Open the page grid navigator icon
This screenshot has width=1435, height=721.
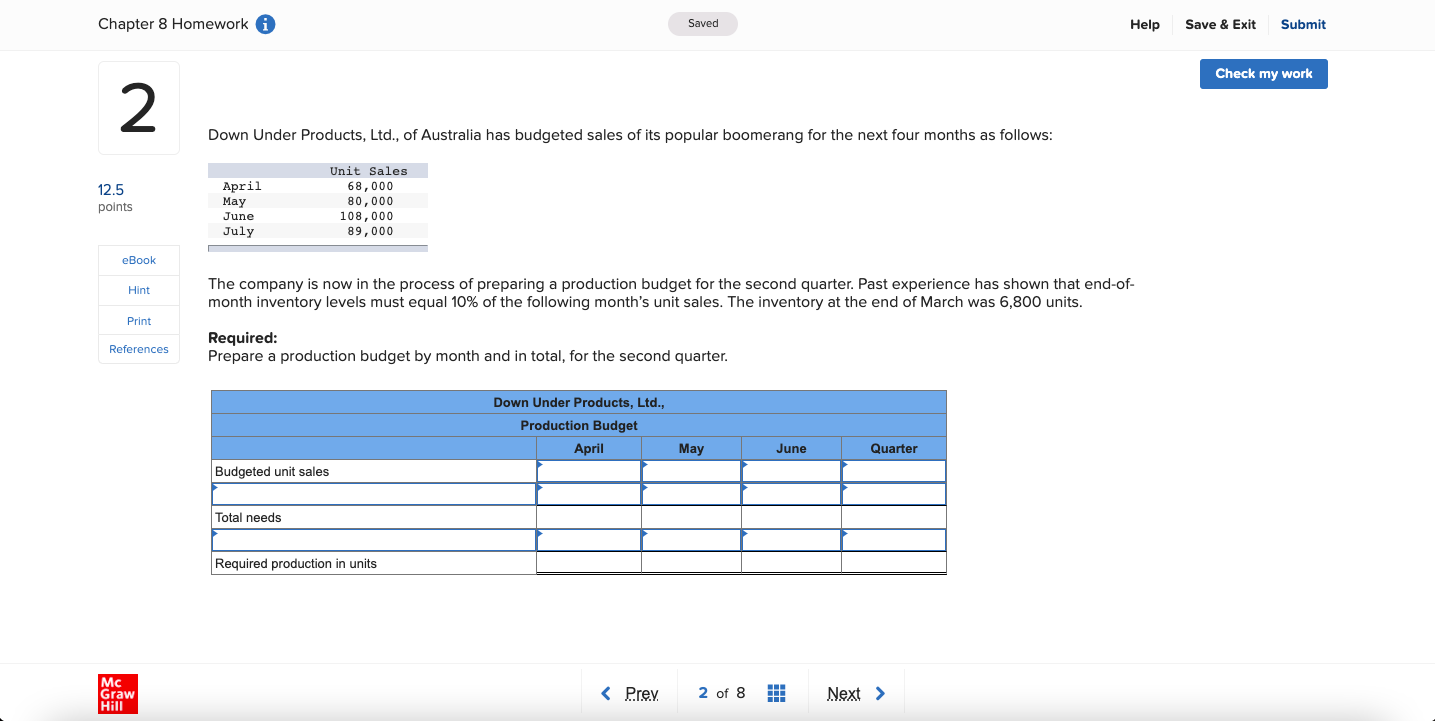(x=777, y=692)
